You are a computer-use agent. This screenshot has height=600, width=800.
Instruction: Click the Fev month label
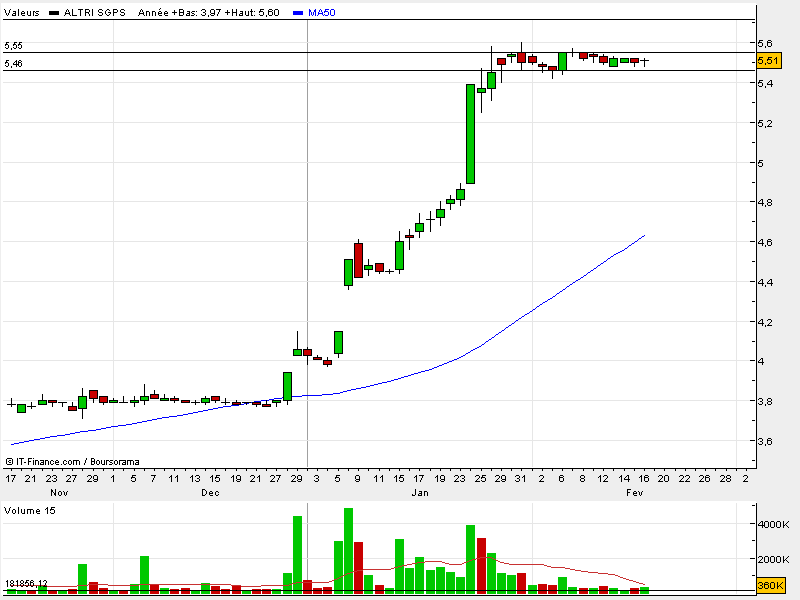[x=635, y=493]
